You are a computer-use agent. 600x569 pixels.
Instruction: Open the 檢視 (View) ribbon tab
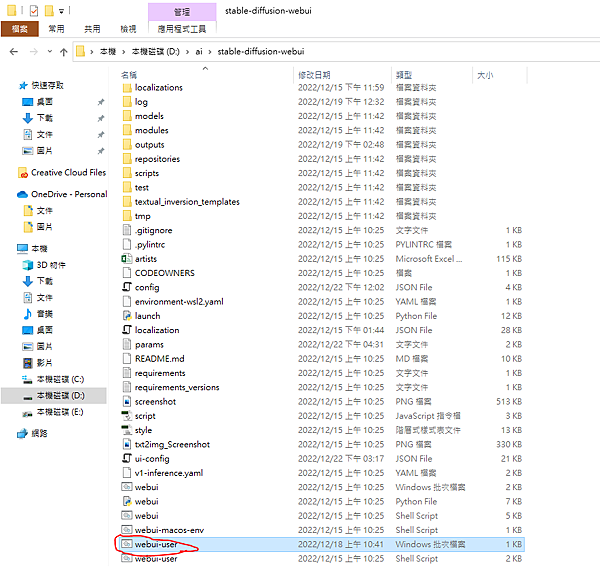pos(128,29)
